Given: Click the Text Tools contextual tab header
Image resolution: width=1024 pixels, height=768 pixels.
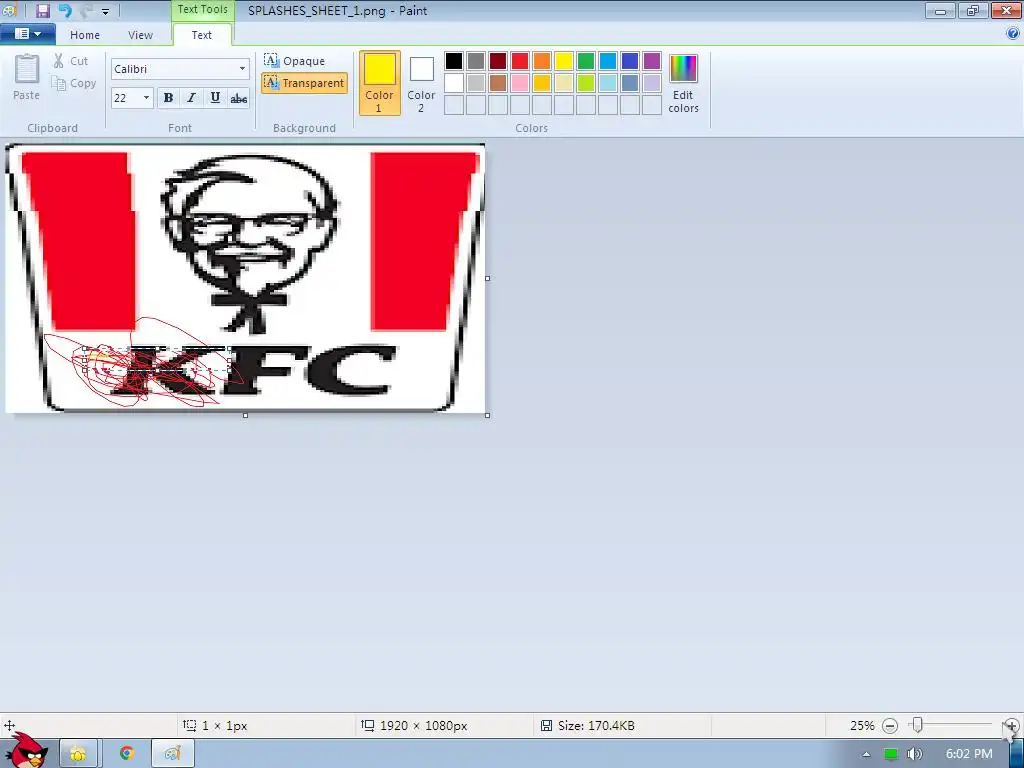Looking at the screenshot, I should 202,10.
